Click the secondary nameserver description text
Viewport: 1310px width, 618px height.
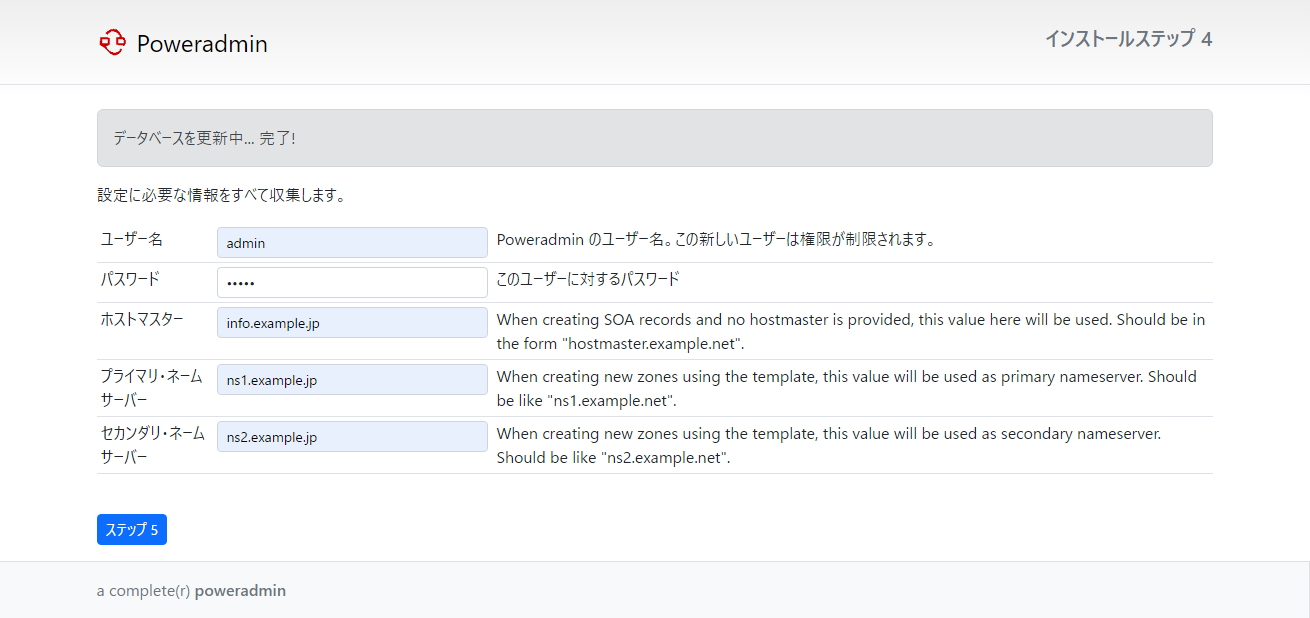(828, 445)
